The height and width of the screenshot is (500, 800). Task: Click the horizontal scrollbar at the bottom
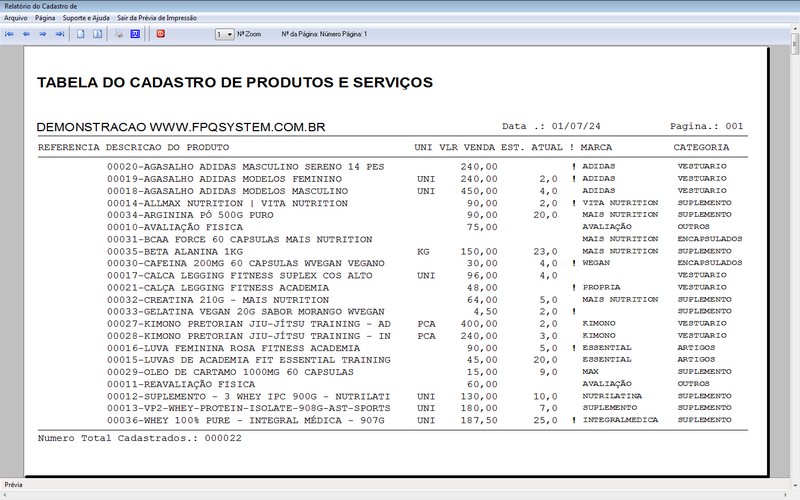tap(395, 495)
